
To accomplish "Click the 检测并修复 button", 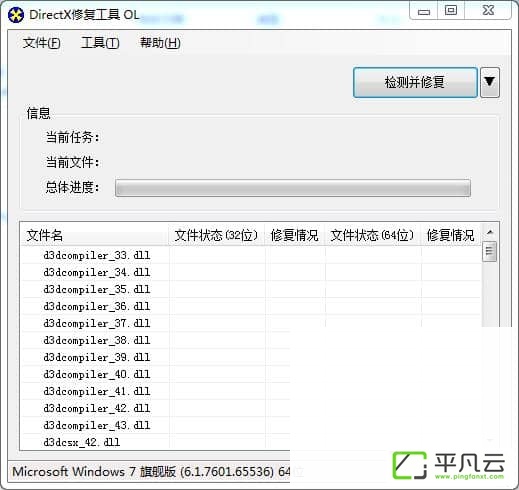I will click(x=415, y=82).
